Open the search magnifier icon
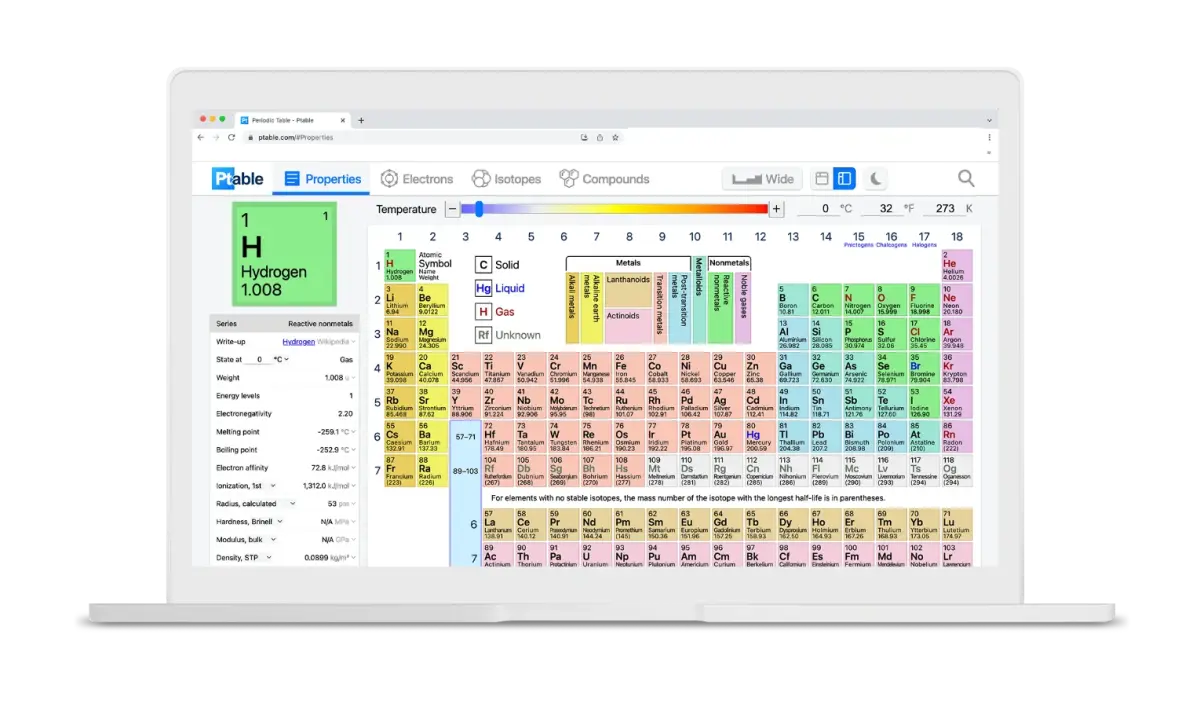1200x726 pixels. pos(966,178)
